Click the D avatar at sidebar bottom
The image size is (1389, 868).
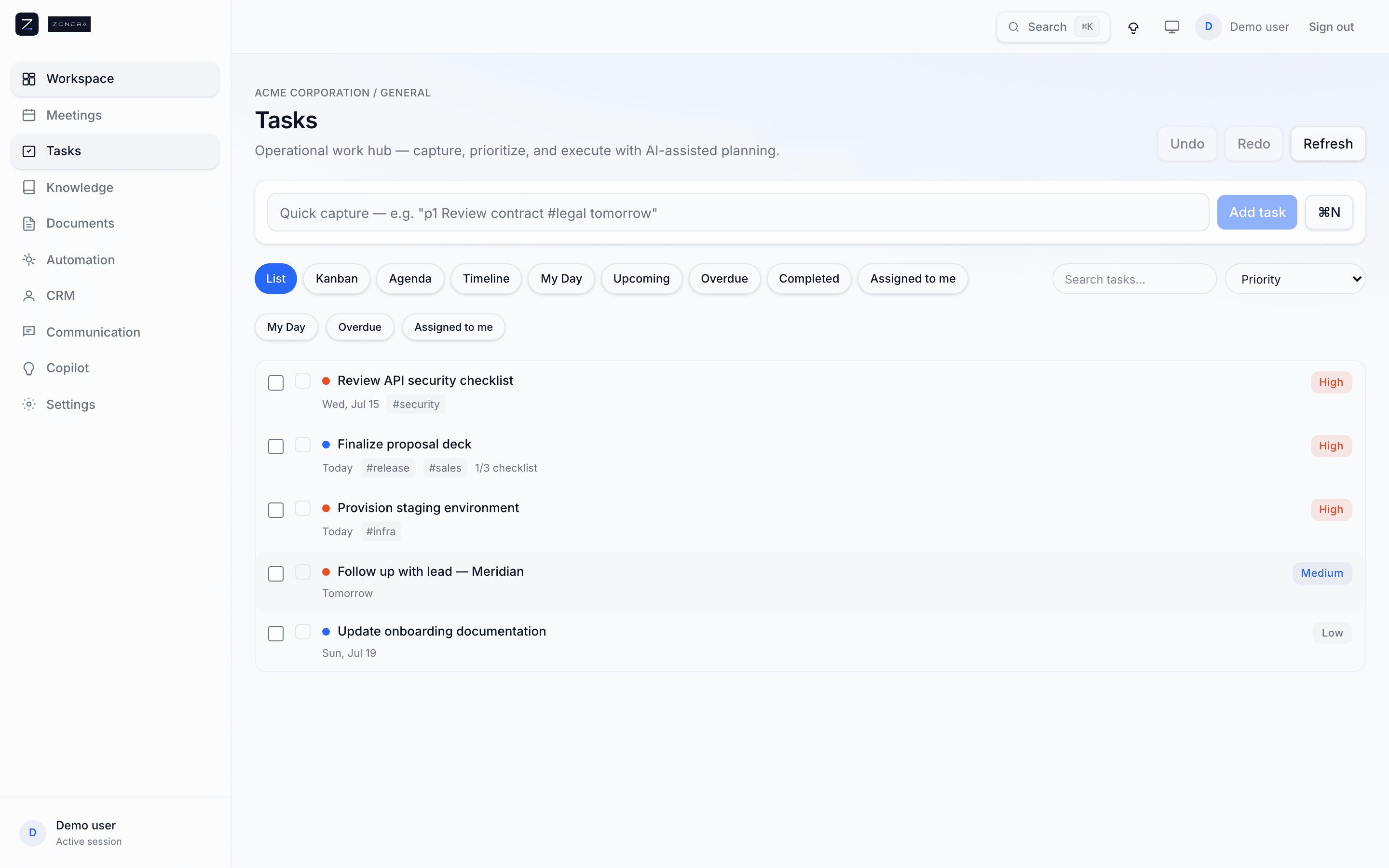(x=33, y=832)
